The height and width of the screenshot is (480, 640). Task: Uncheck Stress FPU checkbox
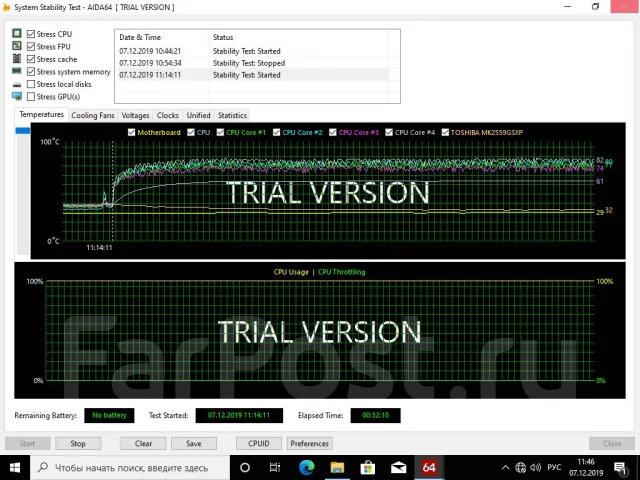coord(31,47)
